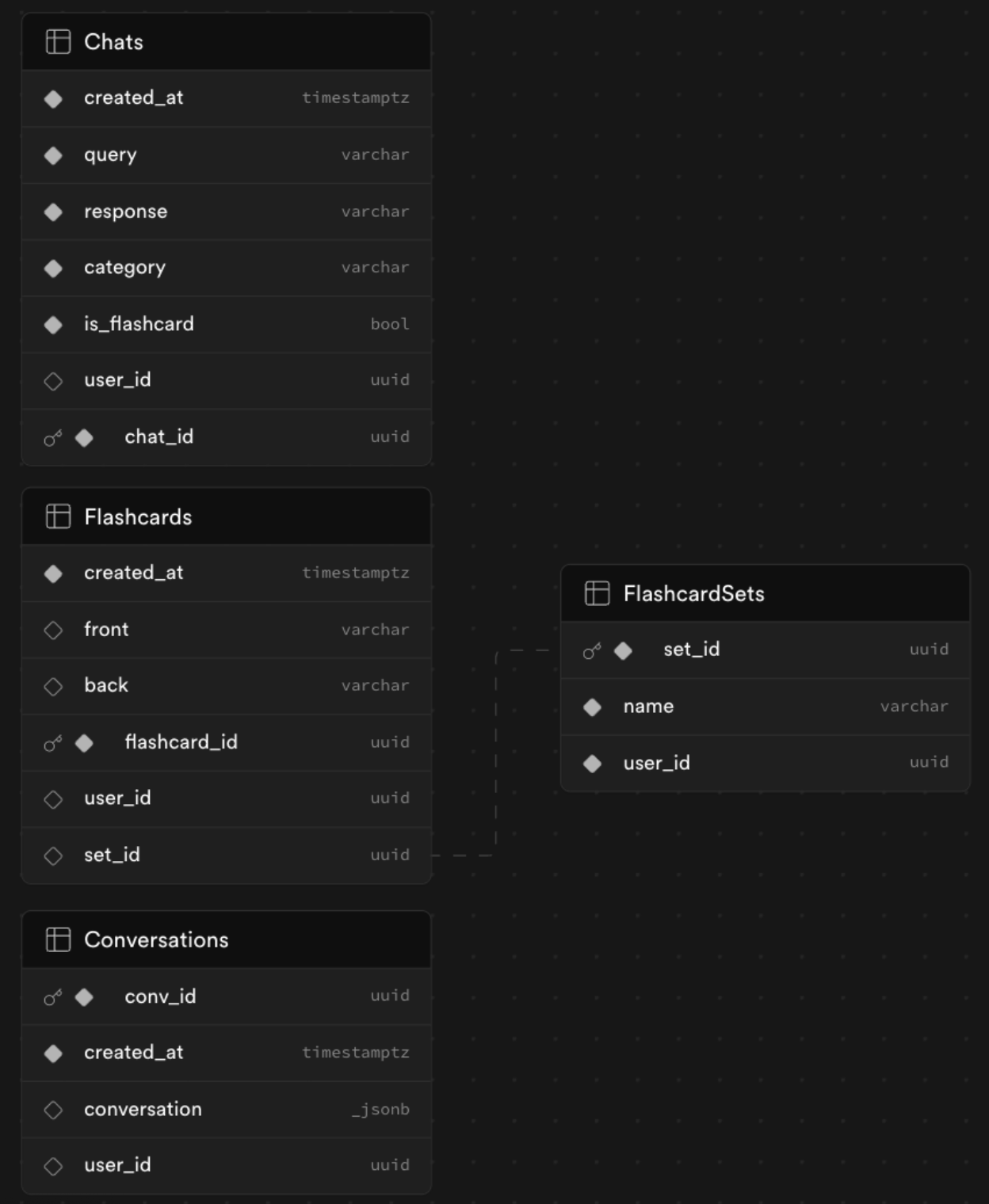Viewport: 989px width, 1204px height.
Task: Select the query column row in Chats
Action: pyautogui.click(x=227, y=155)
